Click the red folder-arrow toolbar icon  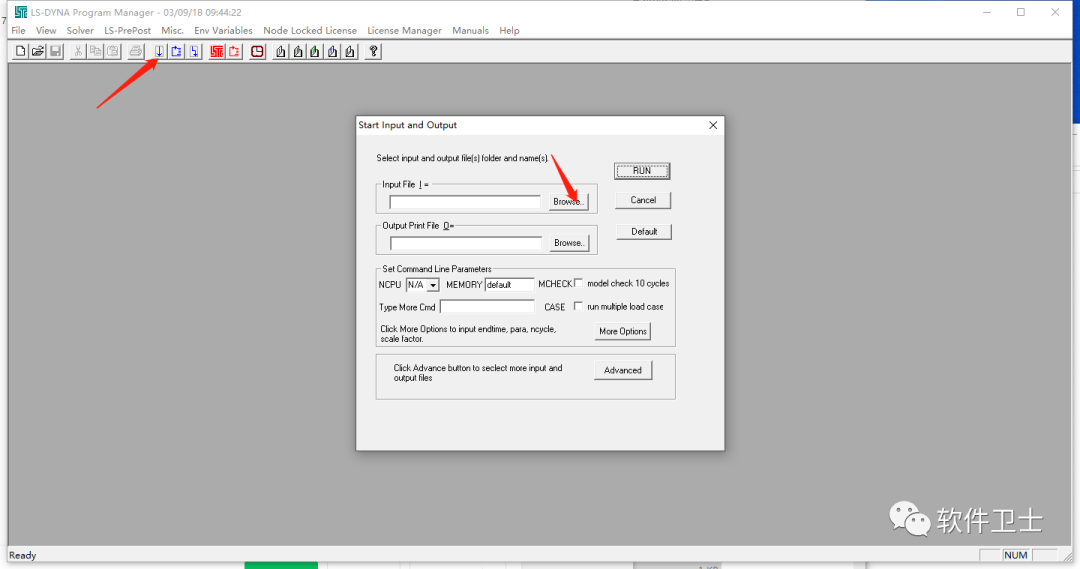pyautogui.click(x=234, y=51)
